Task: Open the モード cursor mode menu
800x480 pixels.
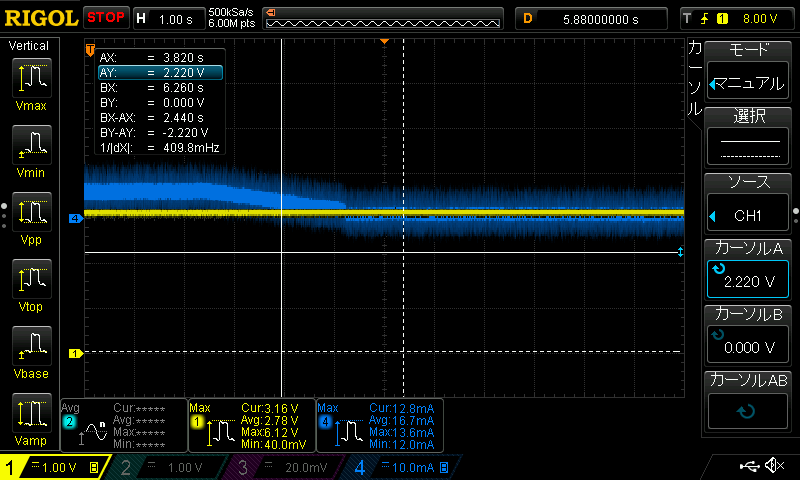Action: (749, 71)
